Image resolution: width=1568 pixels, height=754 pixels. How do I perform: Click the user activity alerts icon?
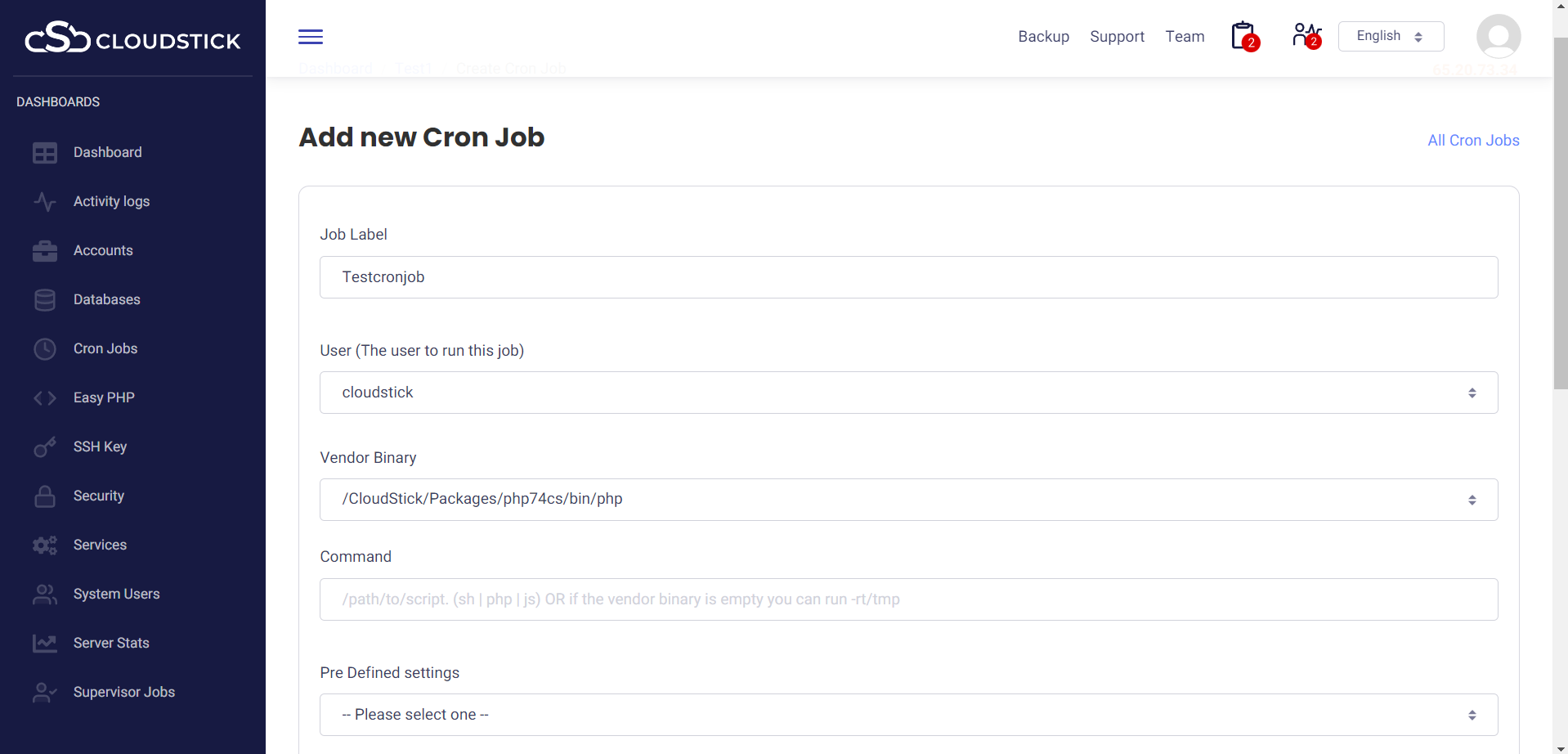(1306, 36)
